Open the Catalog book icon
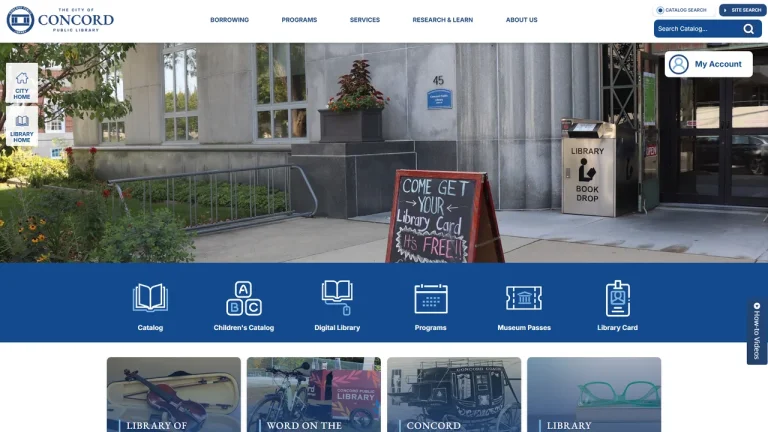The image size is (768, 432). pos(150,297)
